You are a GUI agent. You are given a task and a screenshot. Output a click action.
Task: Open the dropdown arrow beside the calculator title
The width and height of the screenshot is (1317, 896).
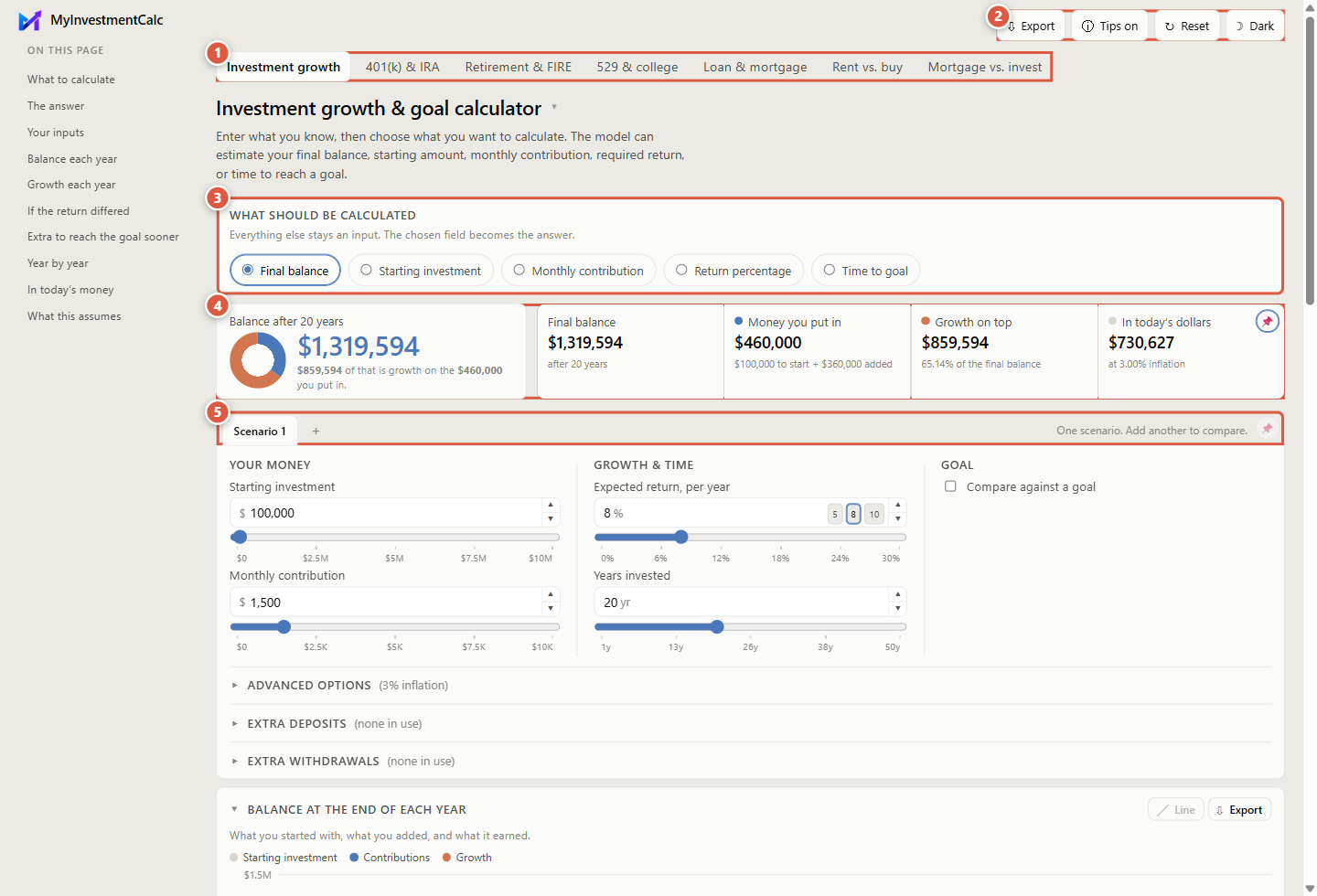tap(554, 107)
